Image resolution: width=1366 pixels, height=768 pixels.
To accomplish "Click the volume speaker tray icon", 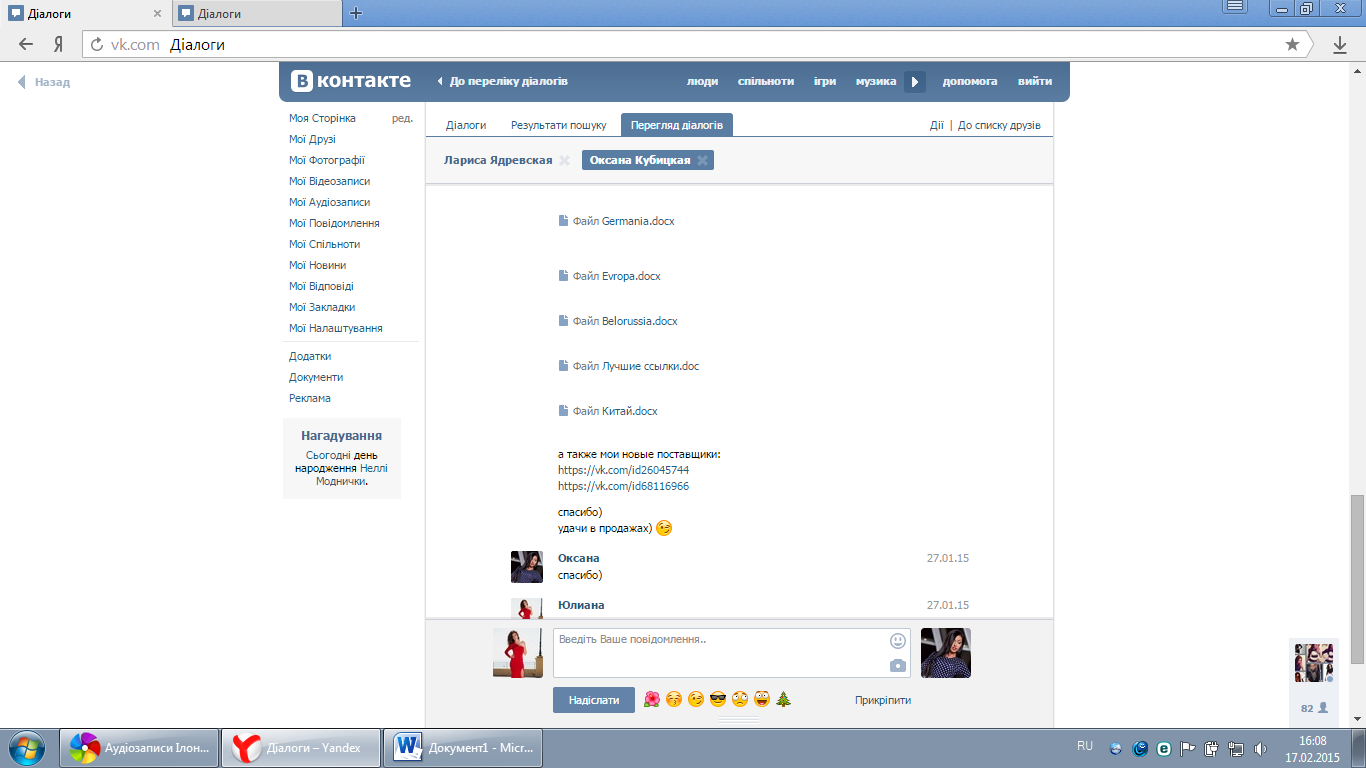I will pyautogui.click(x=1260, y=748).
